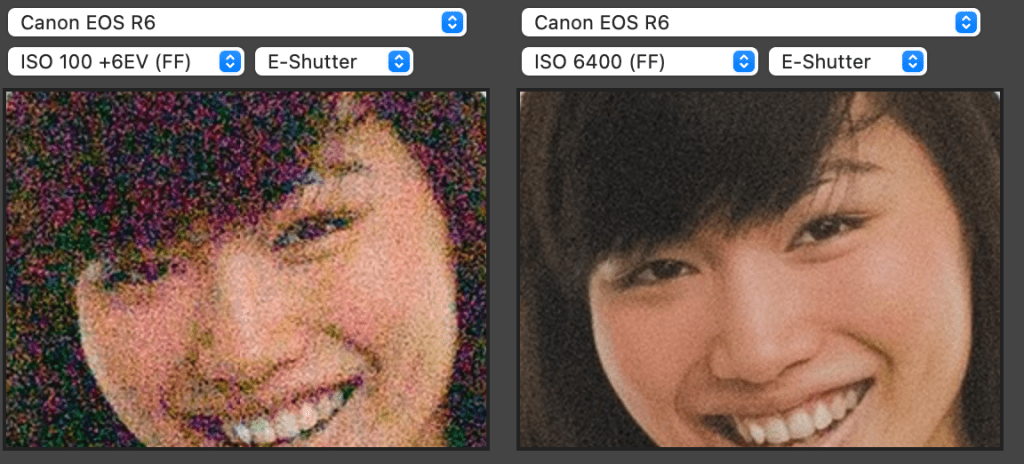1024x464 pixels.
Task: Click the teeth in the left noisy image
Action: (275, 425)
